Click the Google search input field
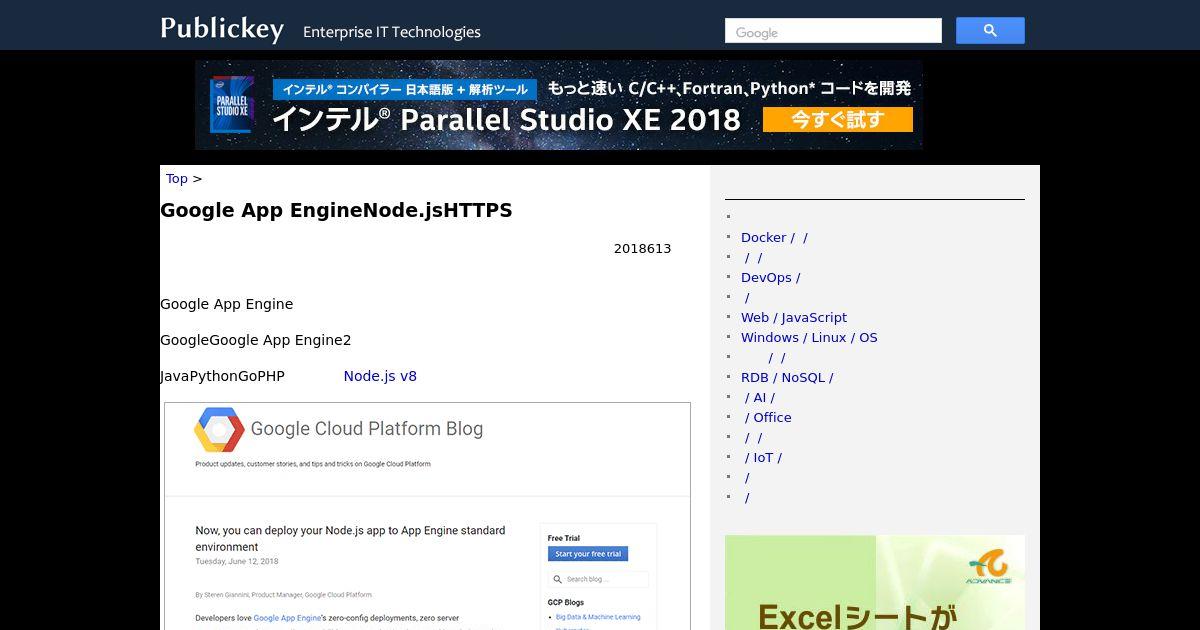 click(x=833, y=31)
